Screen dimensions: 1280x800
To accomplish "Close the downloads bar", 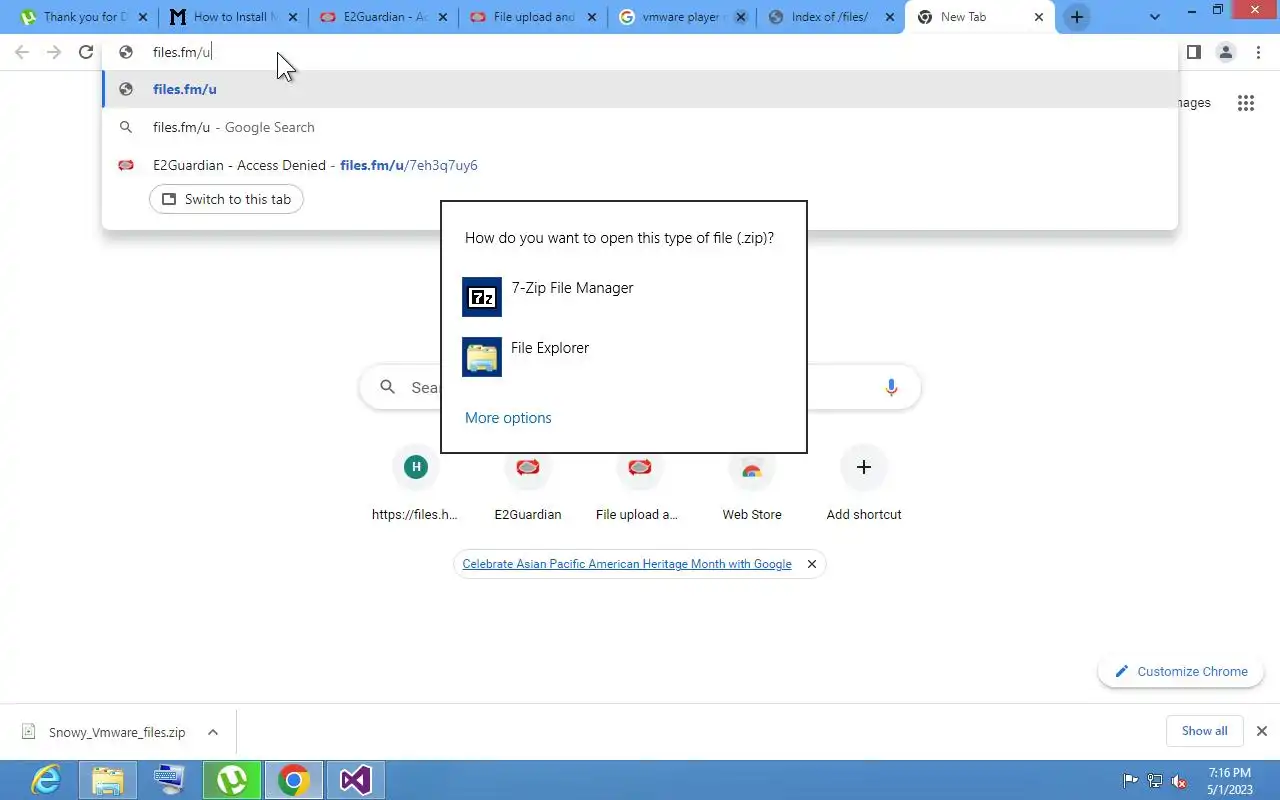I will pyautogui.click(x=1261, y=731).
